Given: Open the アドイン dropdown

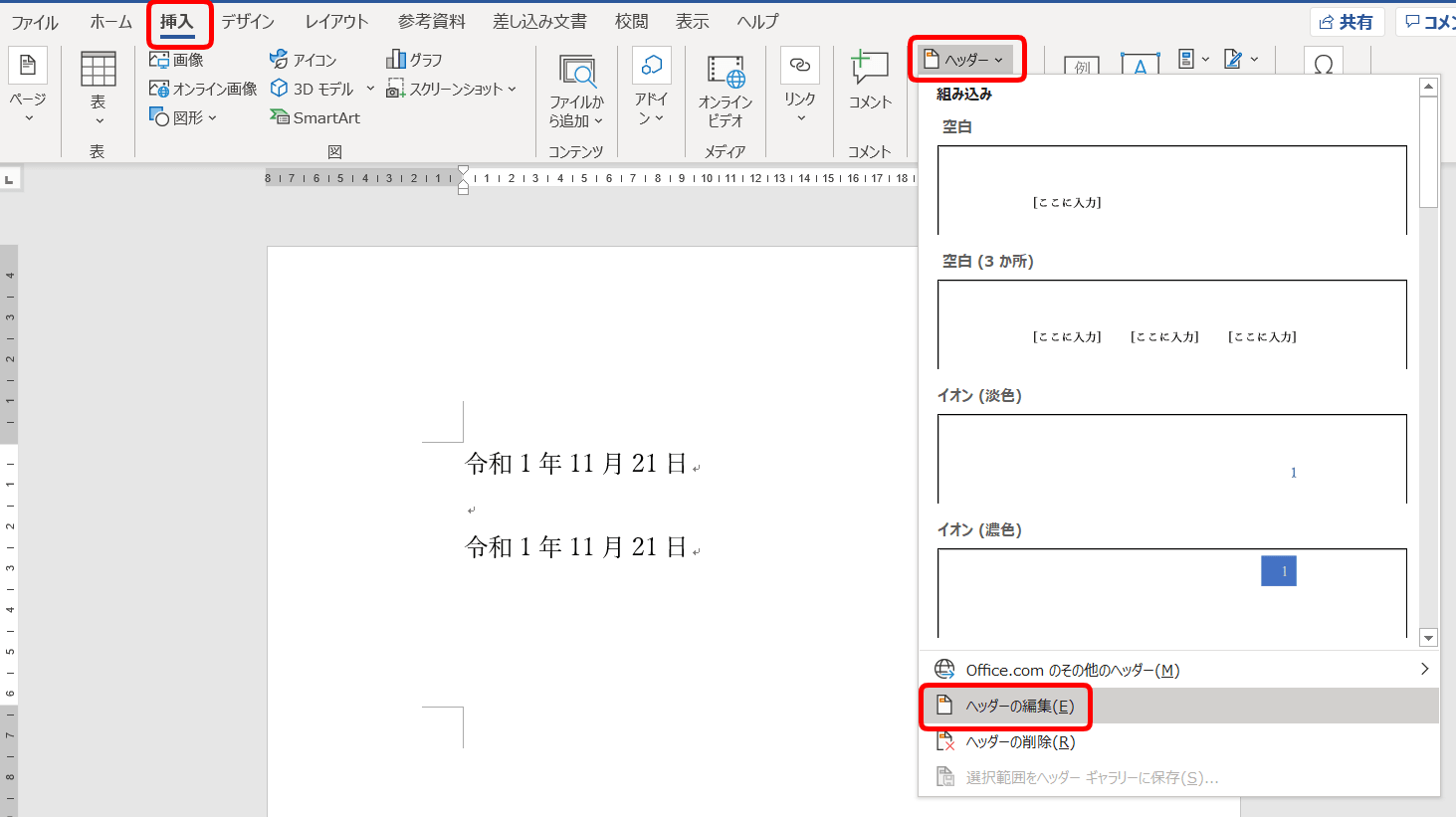Looking at the screenshot, I should click(651, 89).
